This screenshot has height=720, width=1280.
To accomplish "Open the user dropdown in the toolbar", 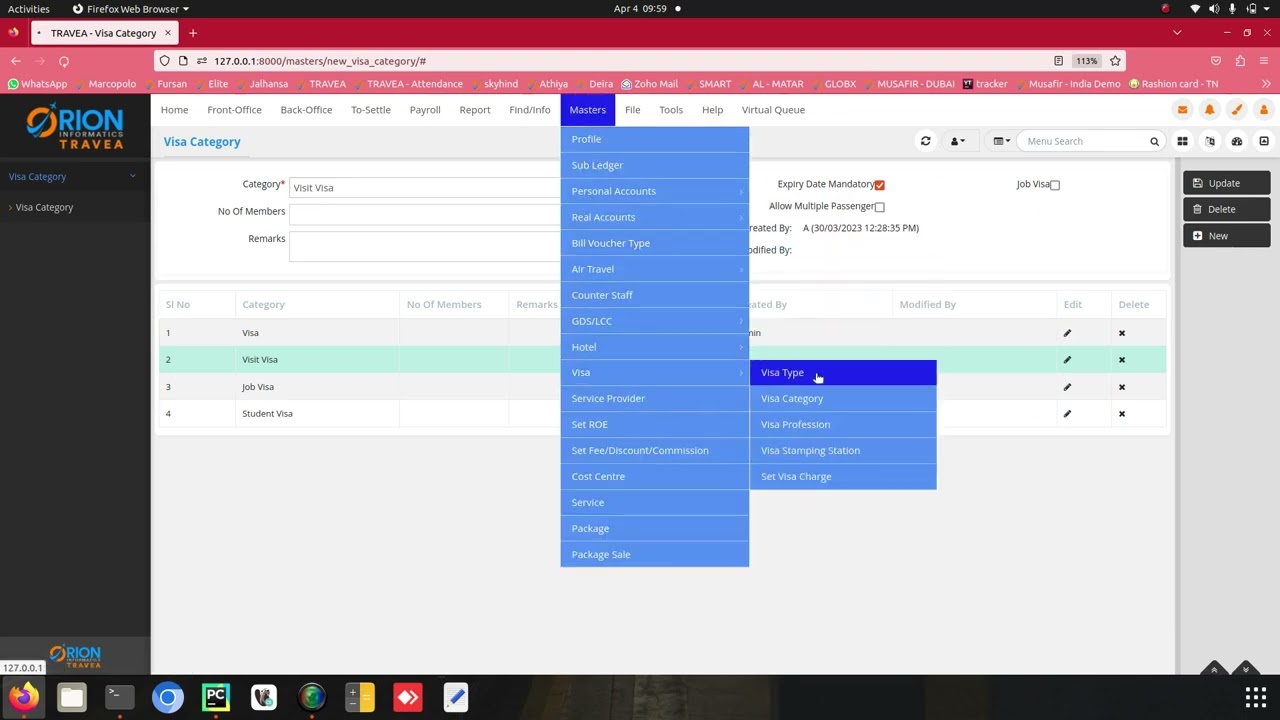I will coord(957,141).
